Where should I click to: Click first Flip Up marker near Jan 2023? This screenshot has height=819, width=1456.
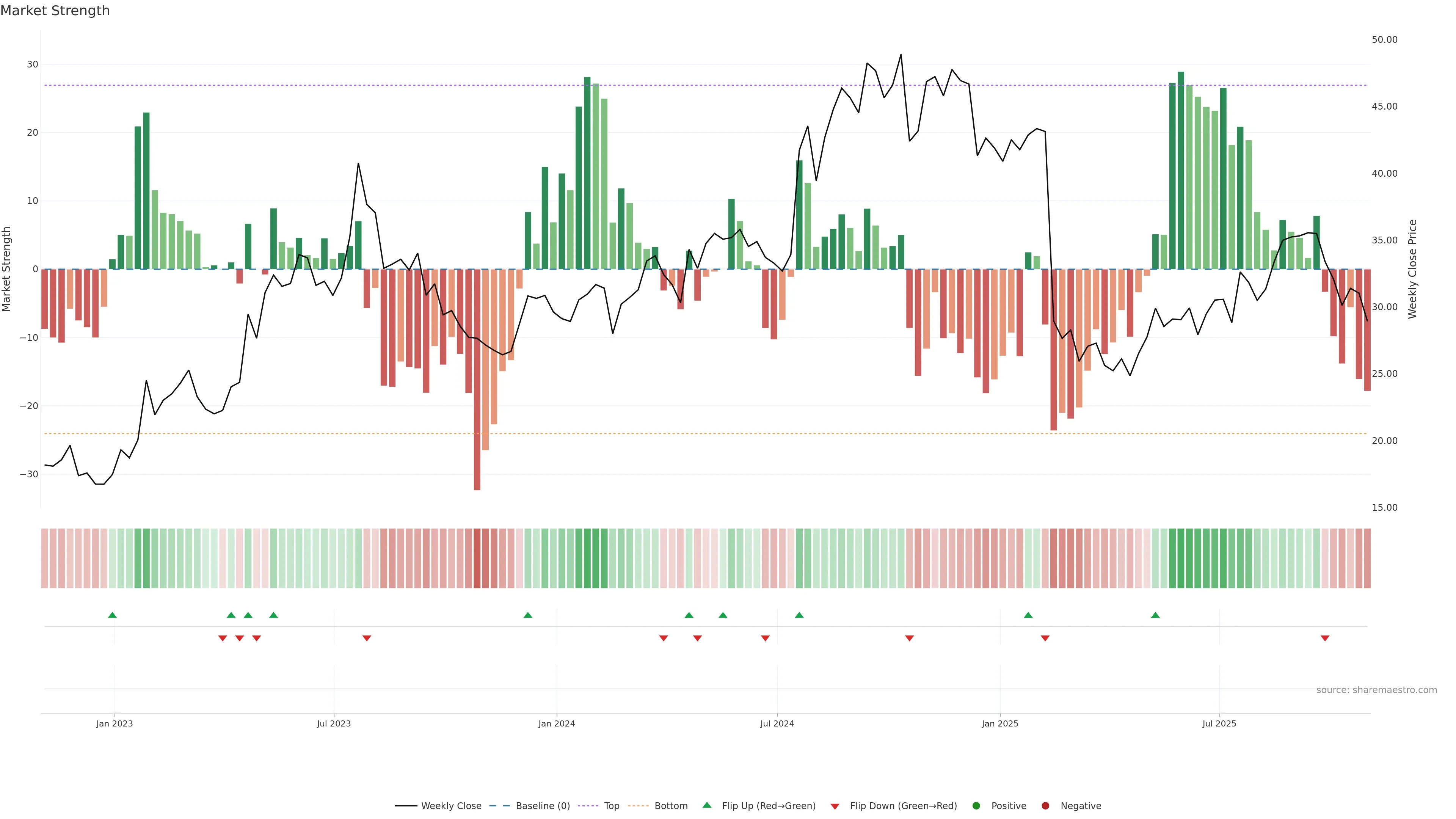pos(113,615)
